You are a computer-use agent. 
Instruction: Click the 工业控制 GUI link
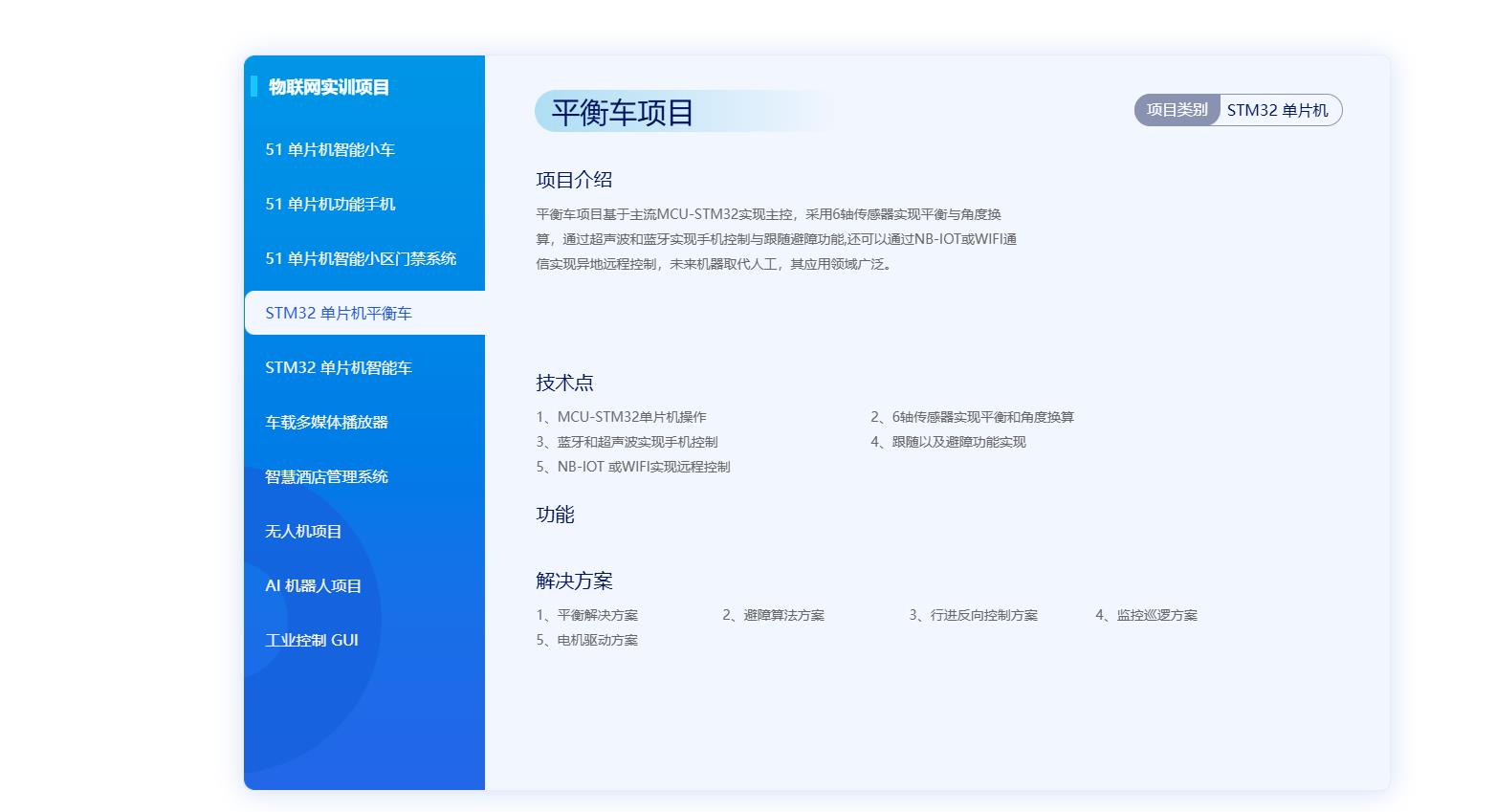coord(312,640)
